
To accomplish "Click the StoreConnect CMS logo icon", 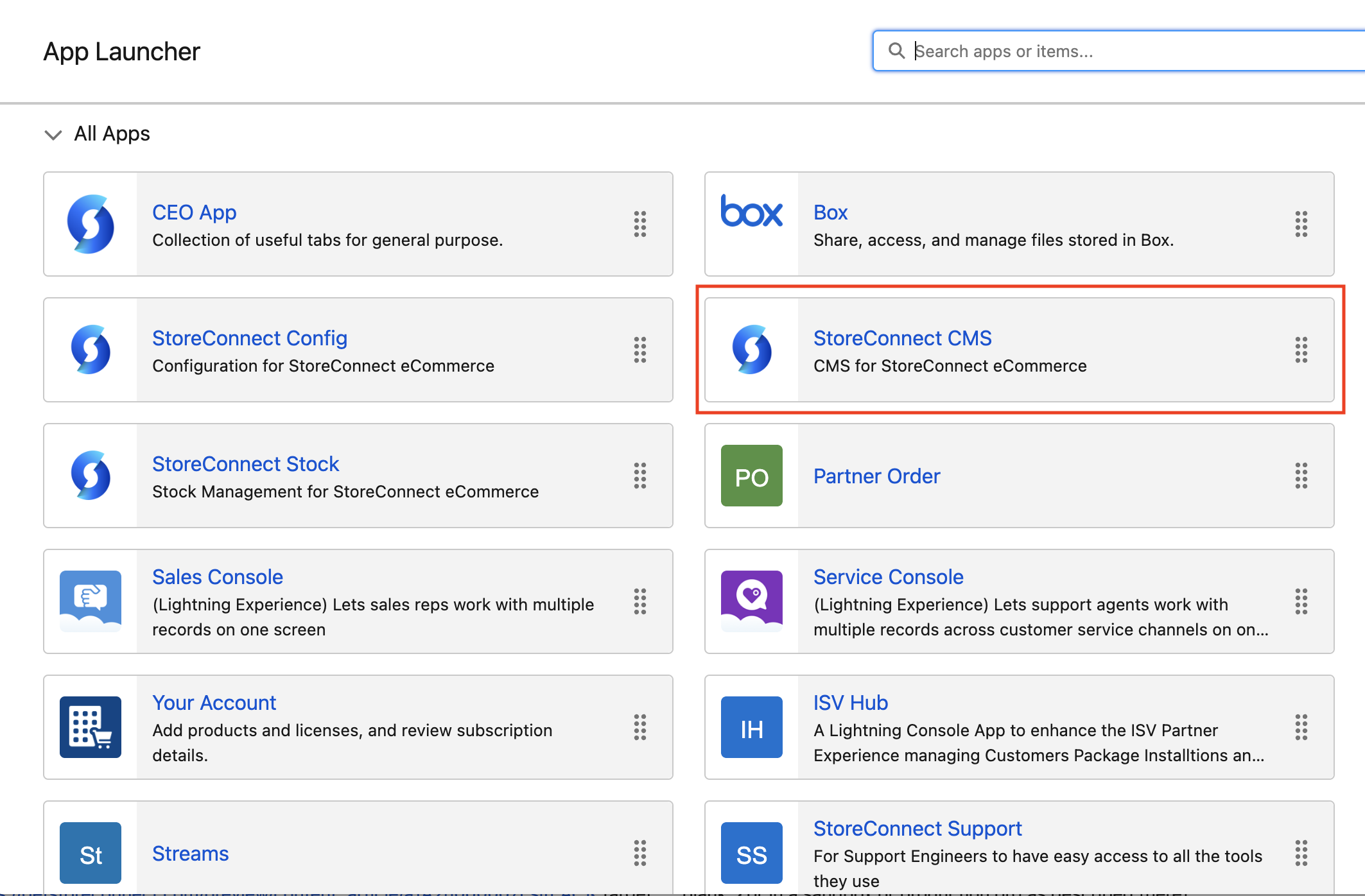I will (x=752, y=350).
